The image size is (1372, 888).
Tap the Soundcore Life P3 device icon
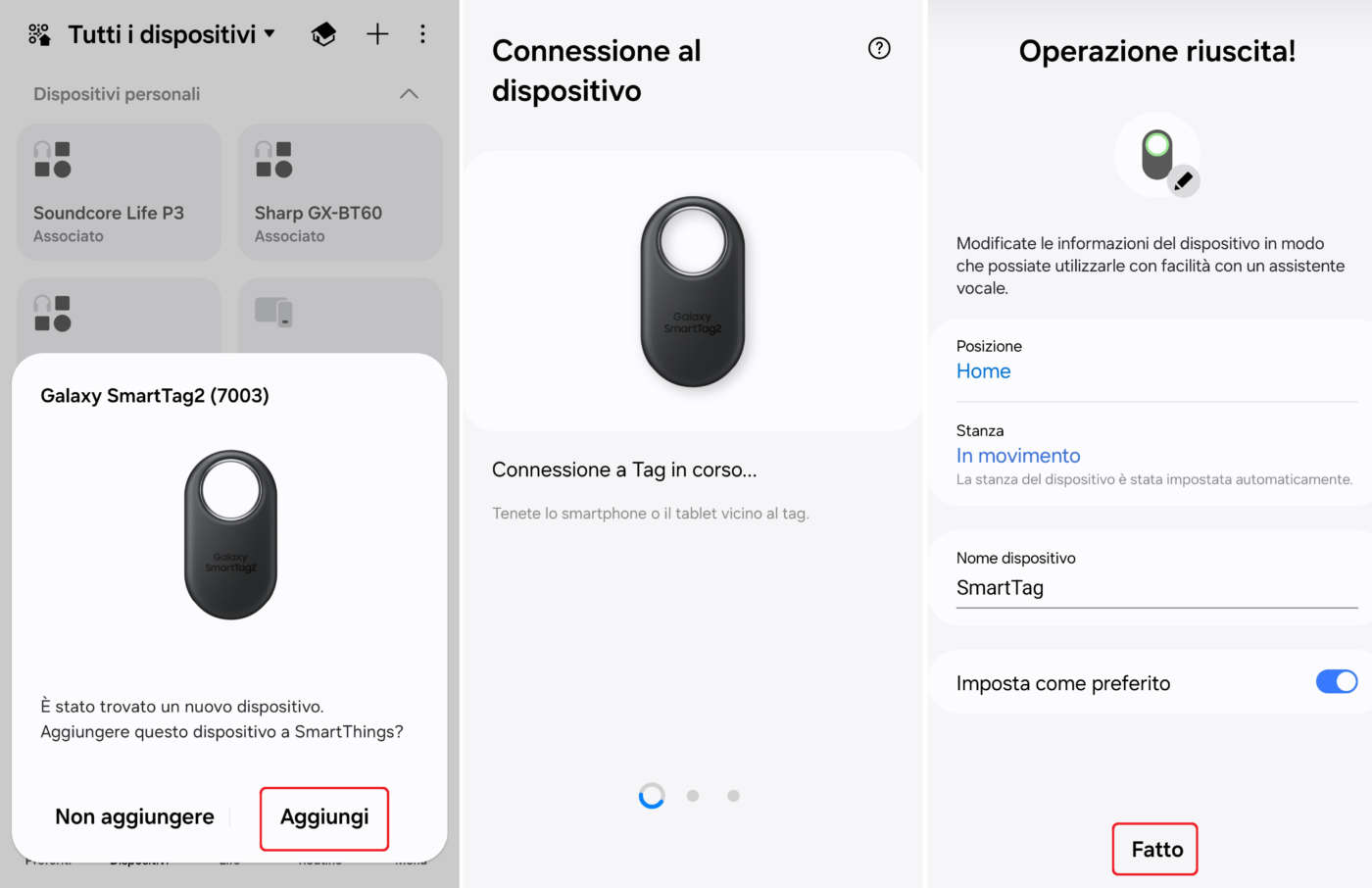53,160
